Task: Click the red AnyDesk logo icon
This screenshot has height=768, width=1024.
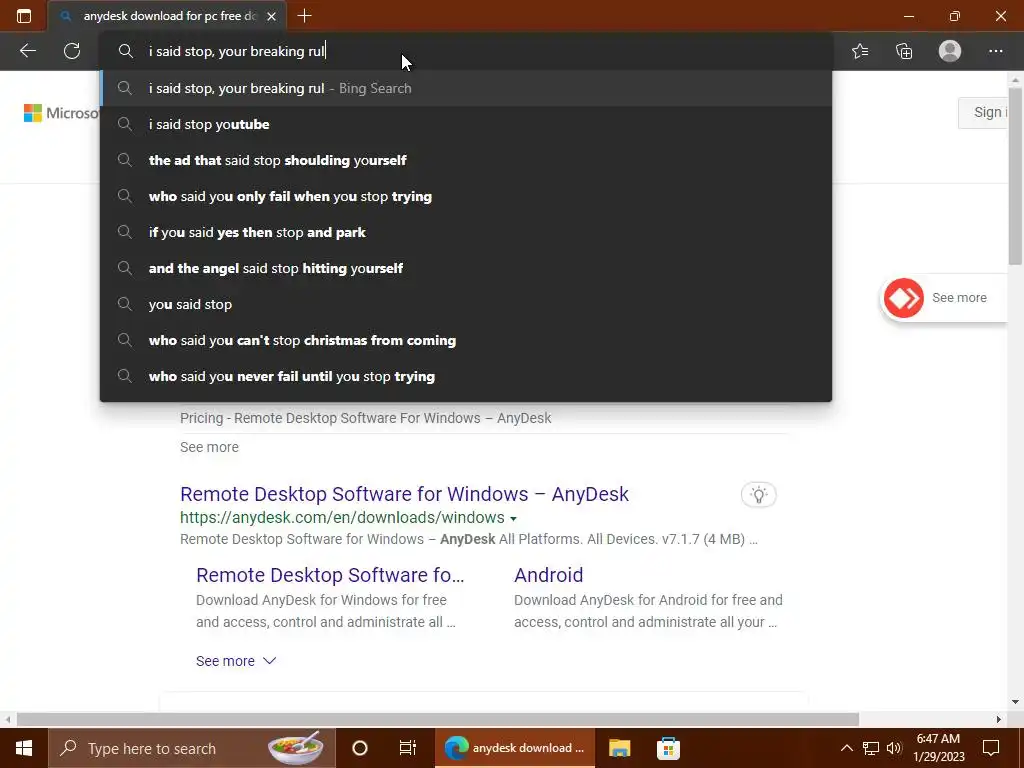Action: coord(904,298)
